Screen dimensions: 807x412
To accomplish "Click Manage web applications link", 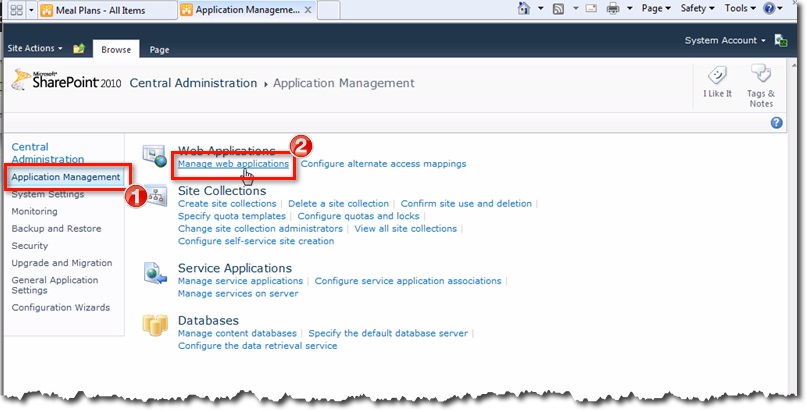I will pos(233,164).
